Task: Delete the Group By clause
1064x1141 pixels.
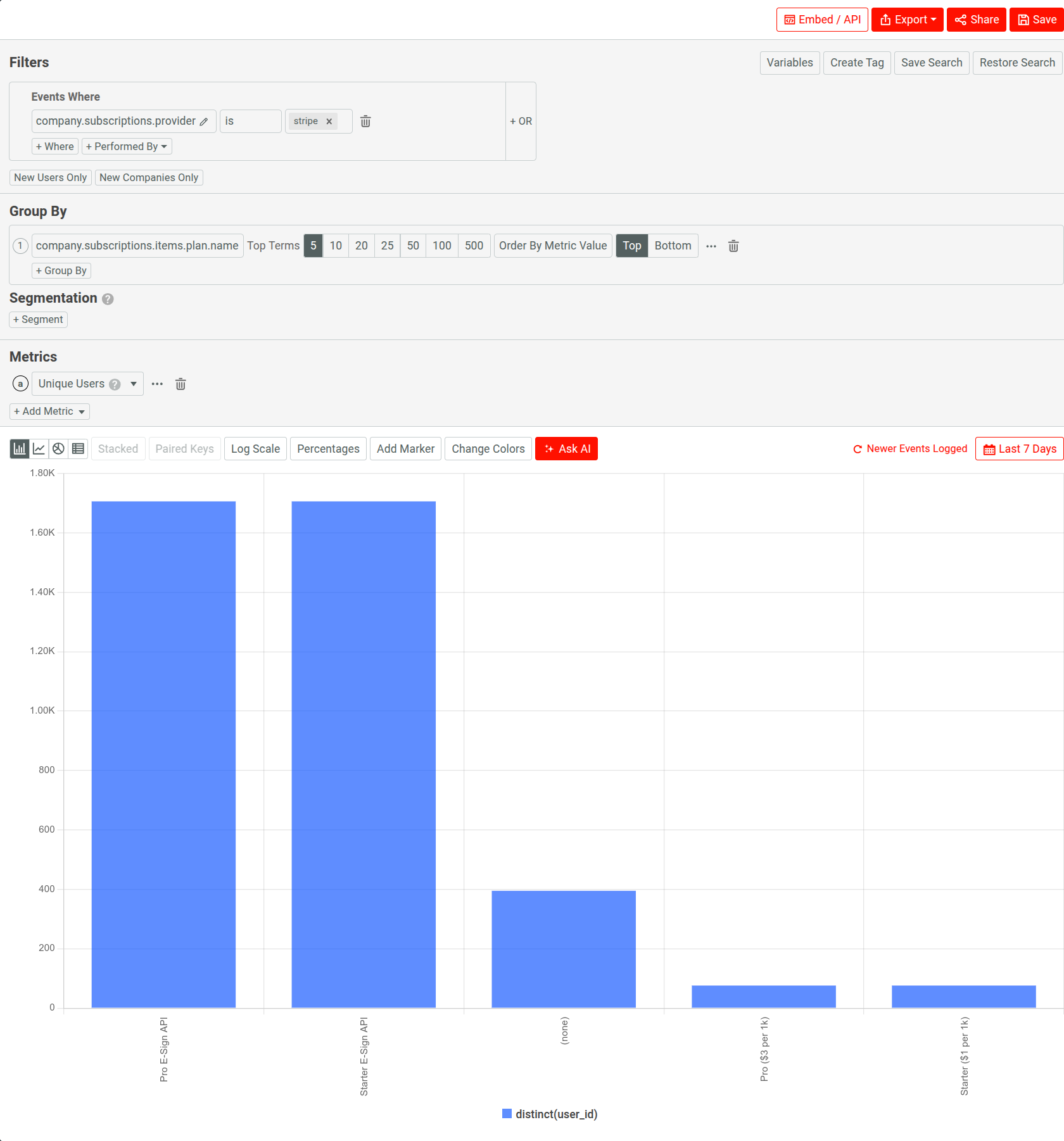Action: click(733, 246)
